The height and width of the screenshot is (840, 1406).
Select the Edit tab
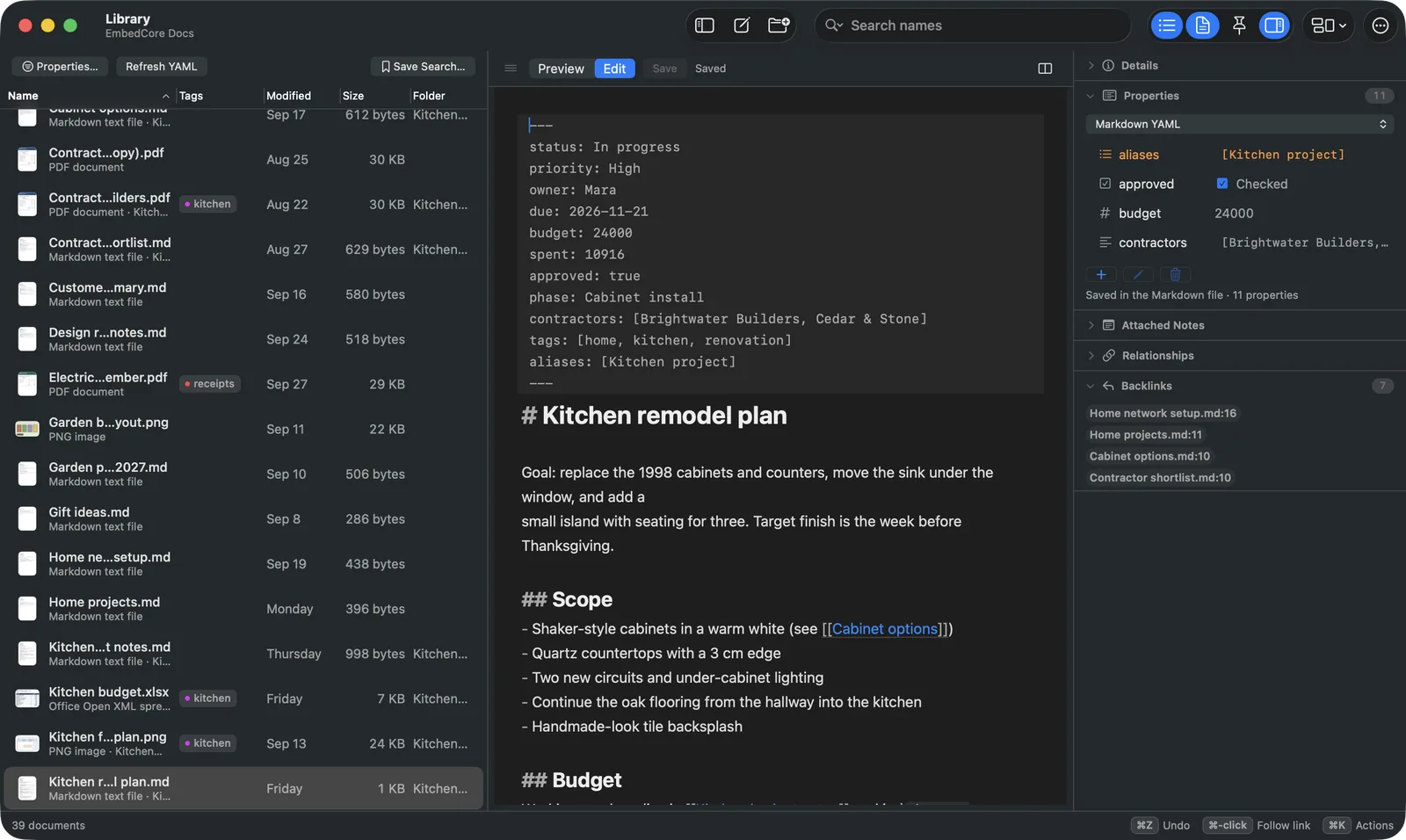pyautogui.click(x=614, y=69)
